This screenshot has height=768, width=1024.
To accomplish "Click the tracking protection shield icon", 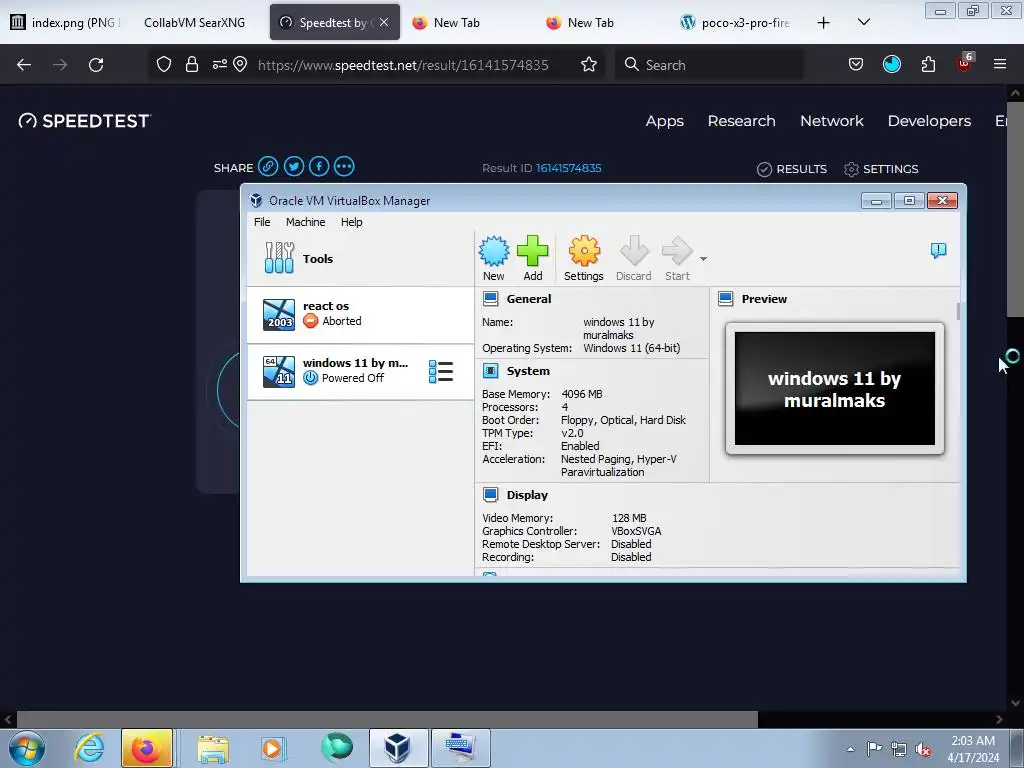I will pyautogui.click(x=164, y=64).
